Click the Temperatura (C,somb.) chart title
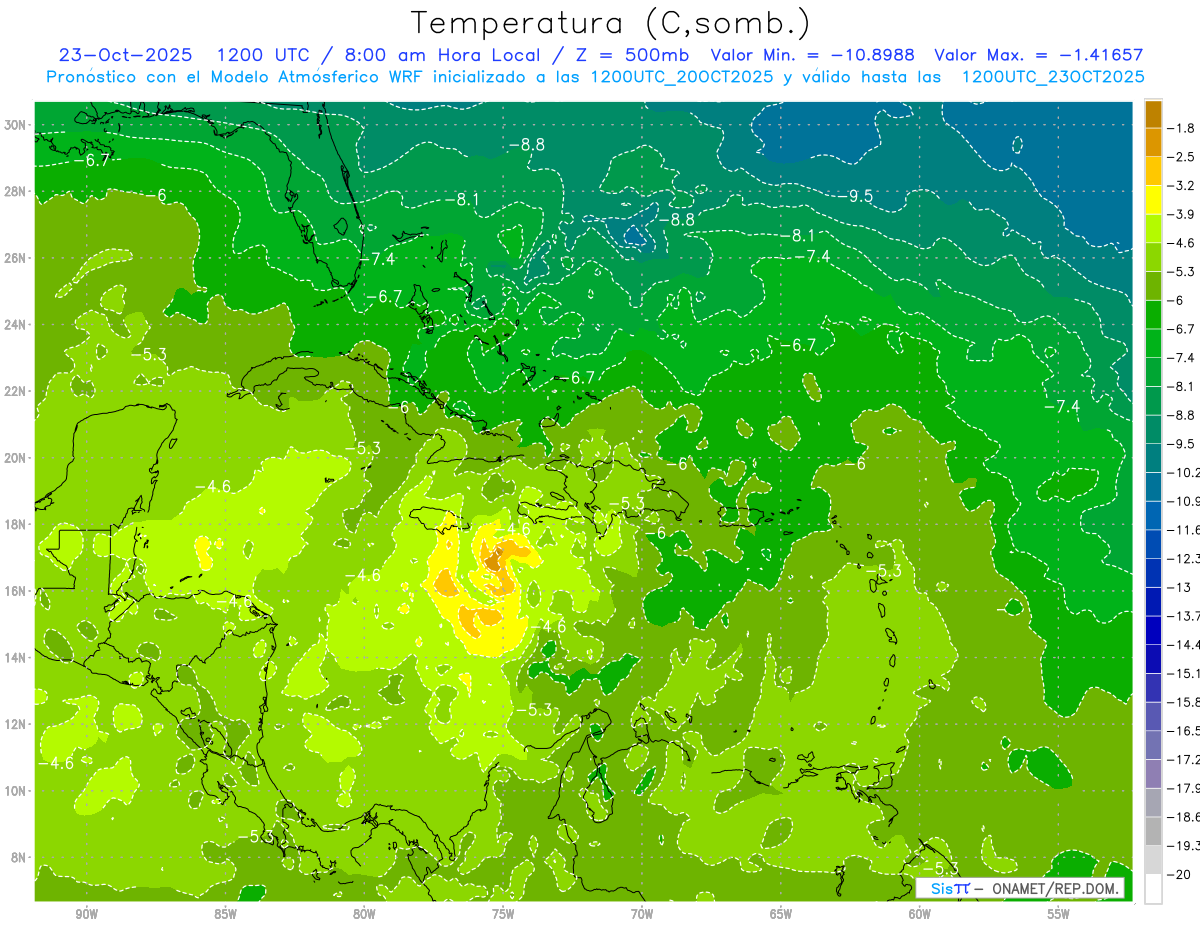The height and width of the screenshot is (927, 1200). (x=611, y=23)
